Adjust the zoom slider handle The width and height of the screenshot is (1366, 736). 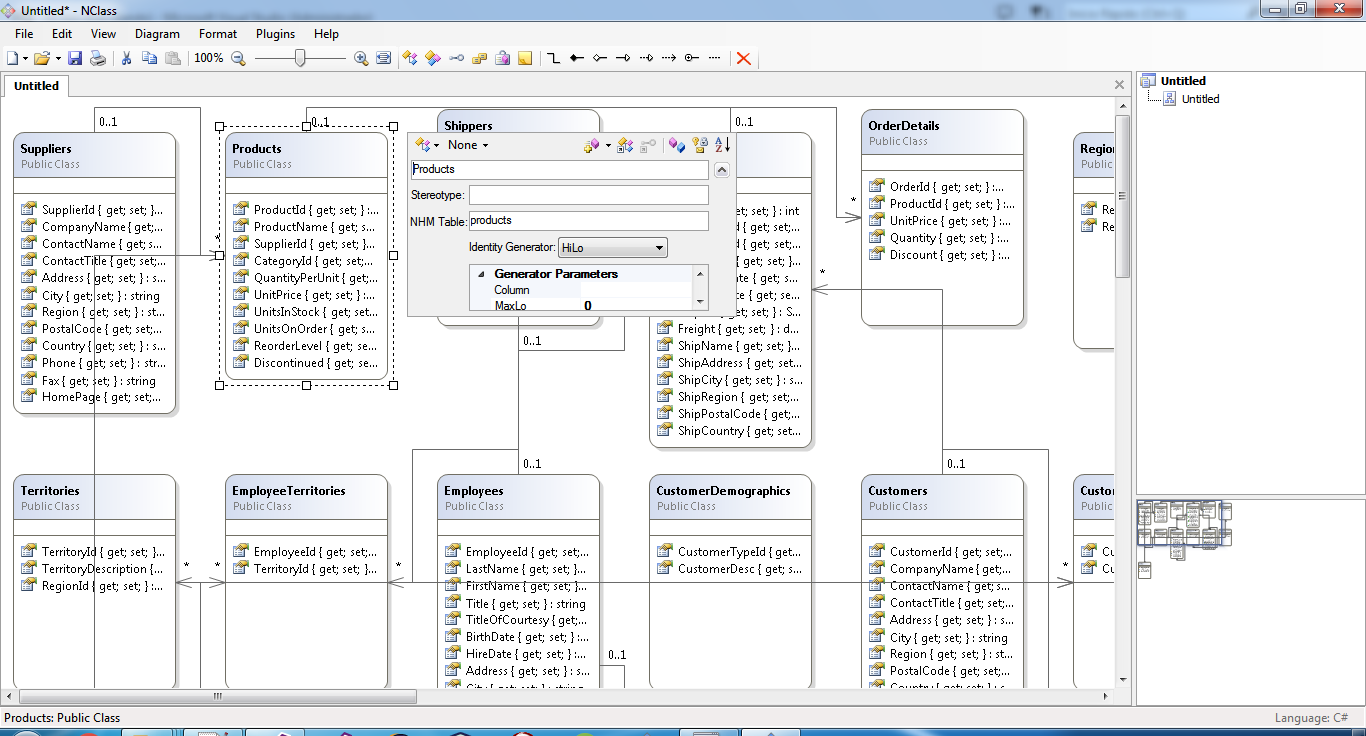(300, 58)
